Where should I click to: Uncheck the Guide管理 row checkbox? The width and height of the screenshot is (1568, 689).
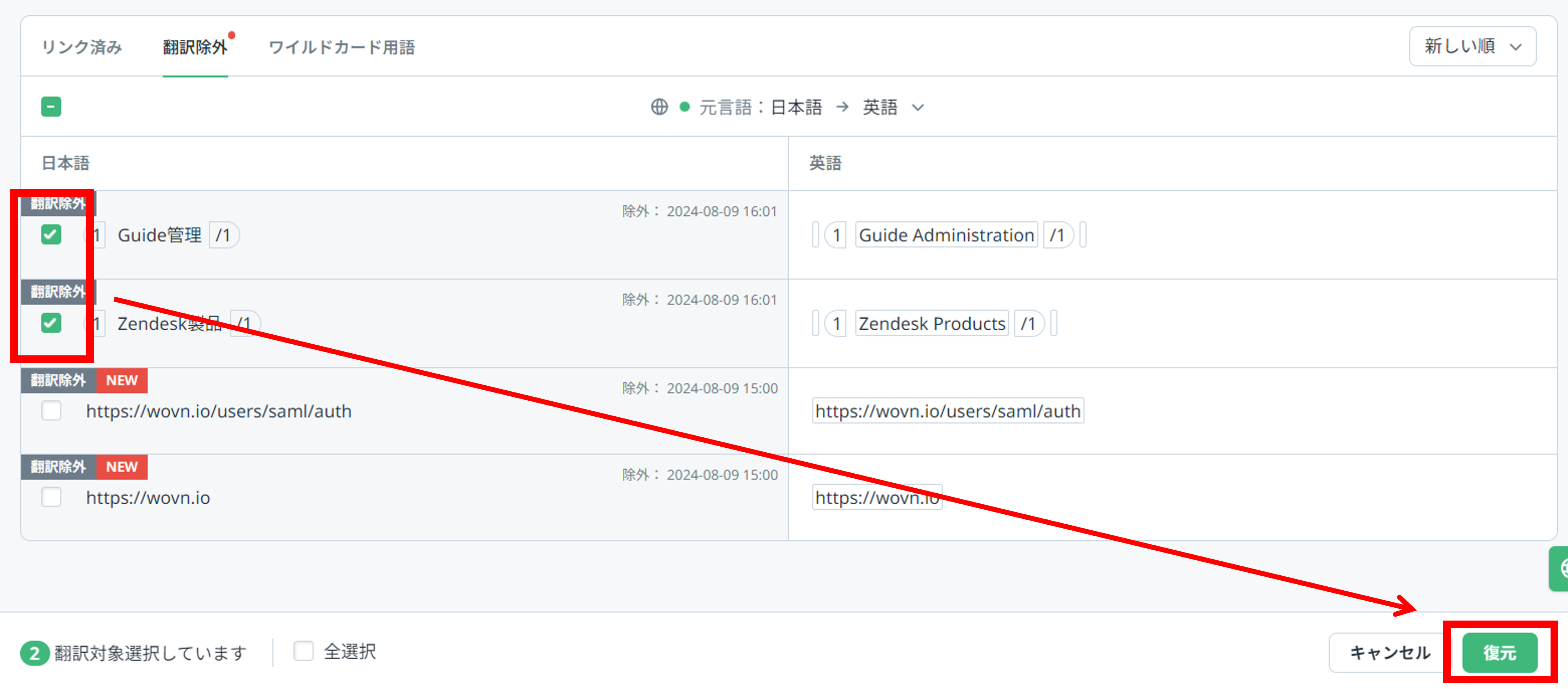click(x=51, y=234)
